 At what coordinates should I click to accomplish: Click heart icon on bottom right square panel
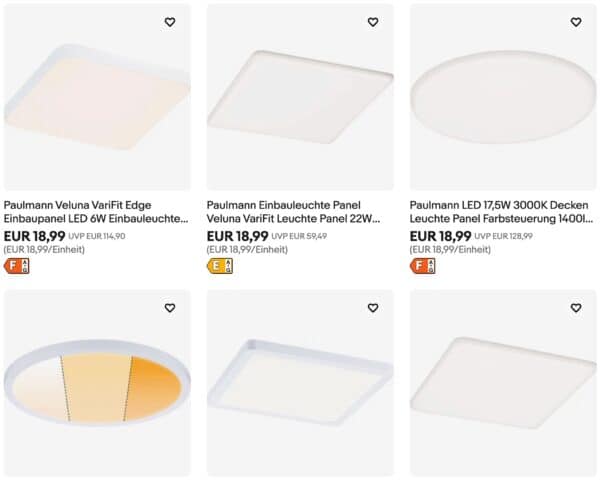(576, 308)
